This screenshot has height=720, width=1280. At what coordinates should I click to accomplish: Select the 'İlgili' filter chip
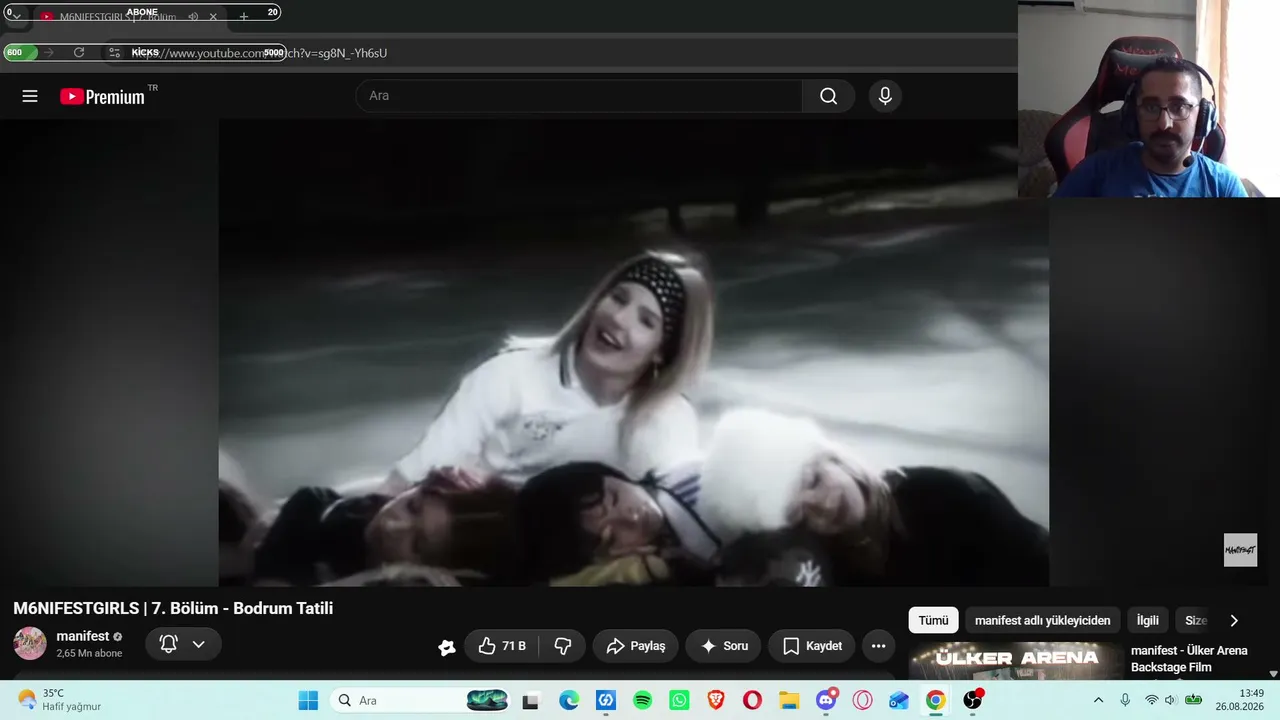click(1147, 620)
